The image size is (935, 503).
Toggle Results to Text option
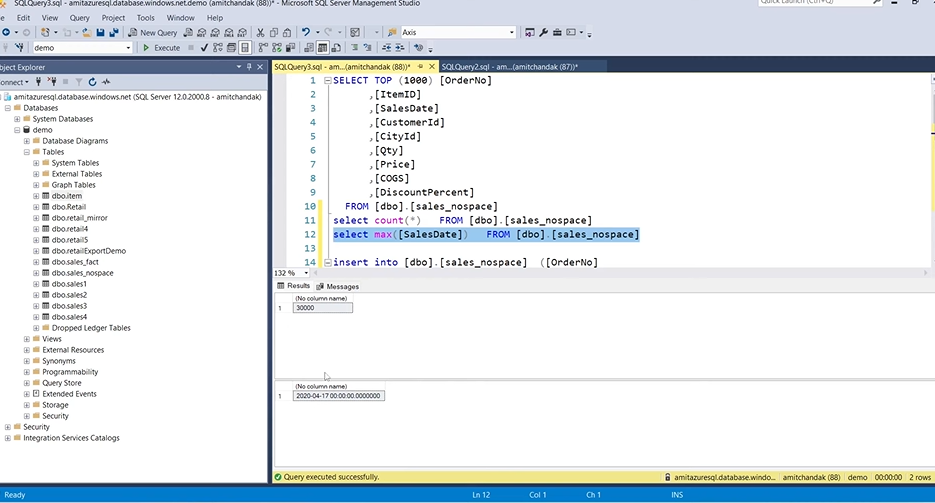tap(309, 48)
